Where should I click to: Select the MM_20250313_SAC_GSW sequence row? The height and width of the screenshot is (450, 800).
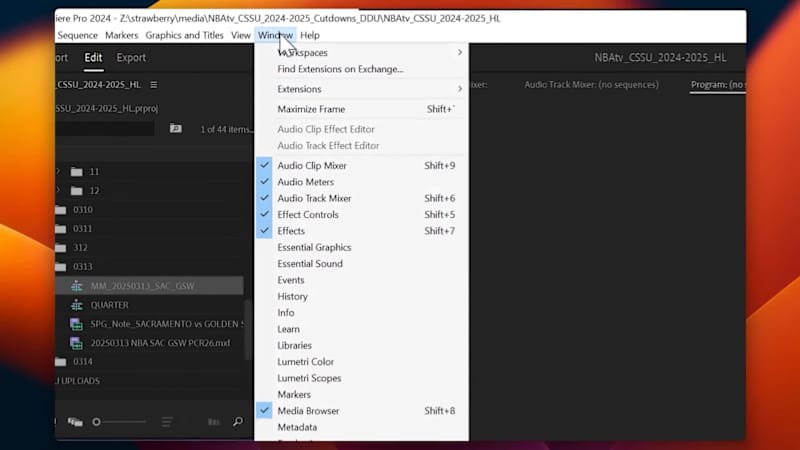tap(149, 286)
